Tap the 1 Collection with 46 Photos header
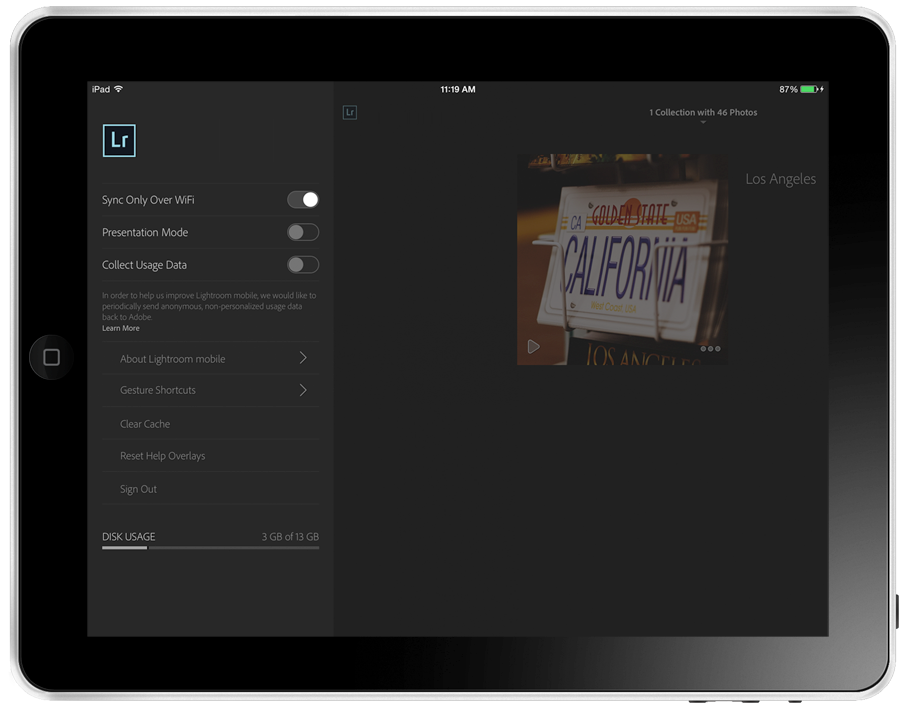This screenshot has width=900, height=715. coord(703,112)
